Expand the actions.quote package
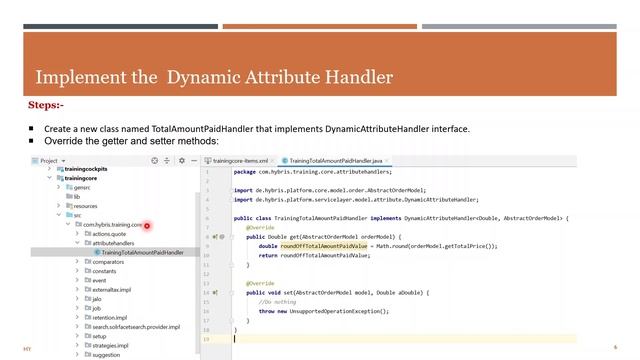640x360 pixels. (x=77, y=234)
